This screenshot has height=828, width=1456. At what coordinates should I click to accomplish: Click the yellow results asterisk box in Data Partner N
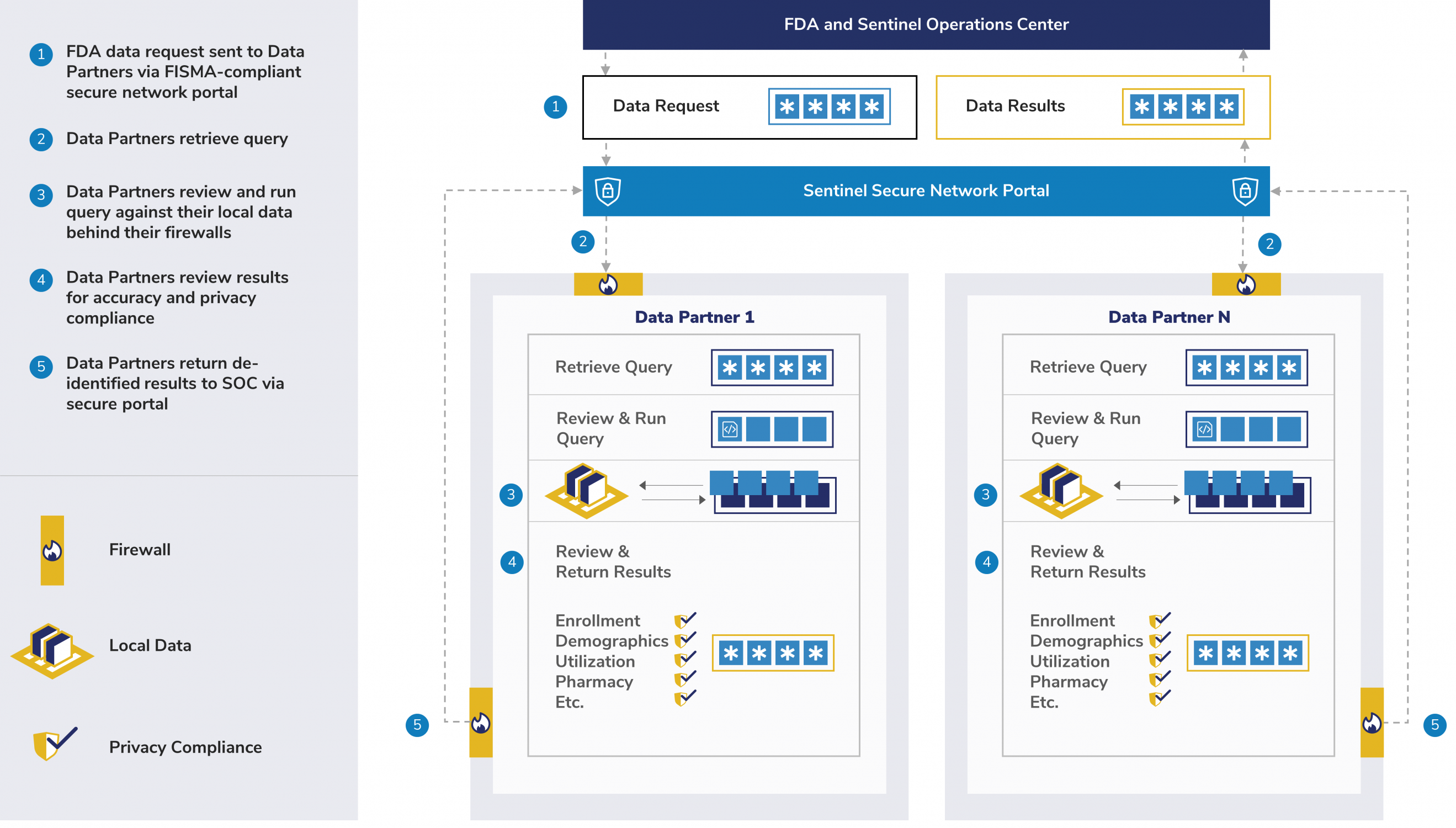click(1248, 654)
